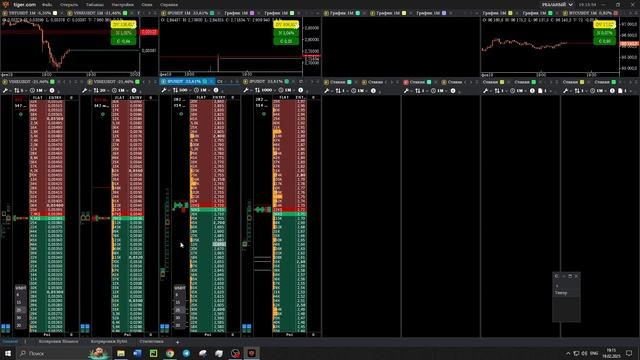Open the Открыть menu
The image size is (640, 360).
(x=69, y=4)
